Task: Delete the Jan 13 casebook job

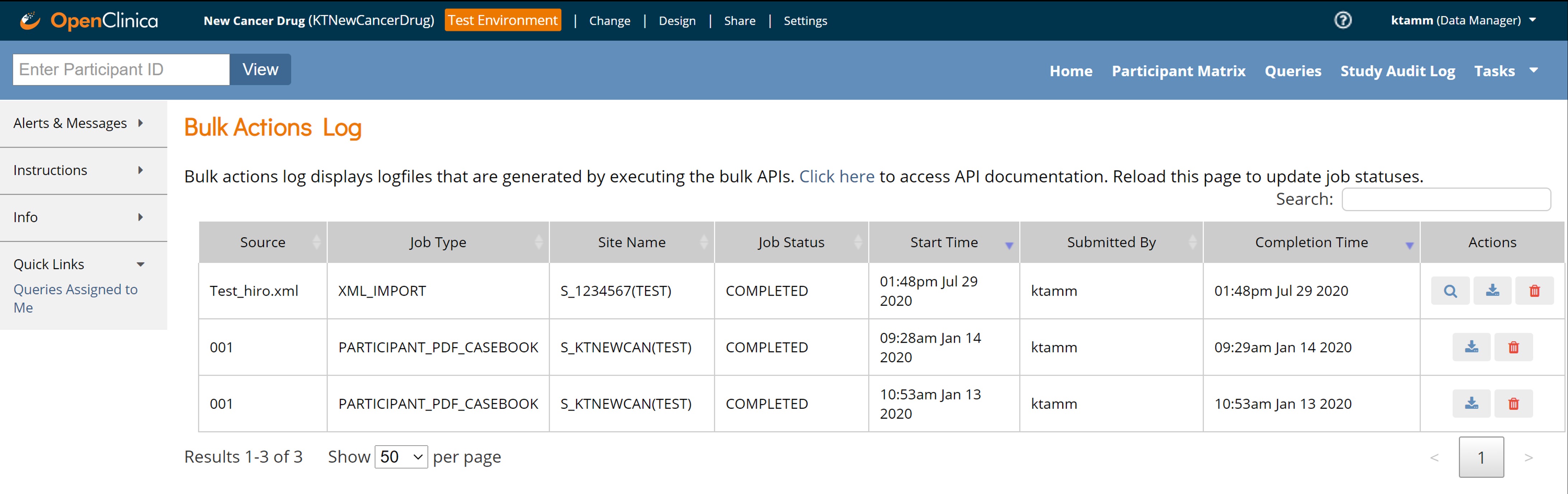Action: tap(1513, 404)
